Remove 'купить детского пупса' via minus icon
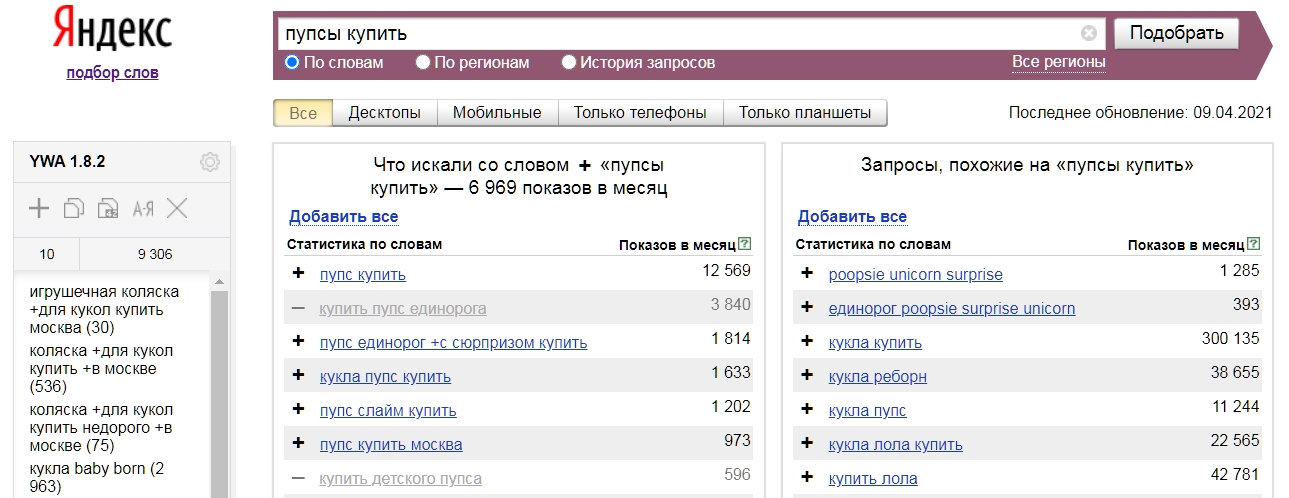Image resolution: width=1289 pixels, height=498 pixels. [x=298, y=478]
